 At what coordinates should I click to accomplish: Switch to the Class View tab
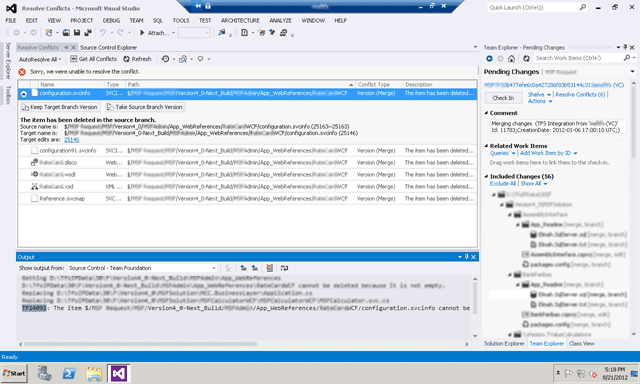582,344
